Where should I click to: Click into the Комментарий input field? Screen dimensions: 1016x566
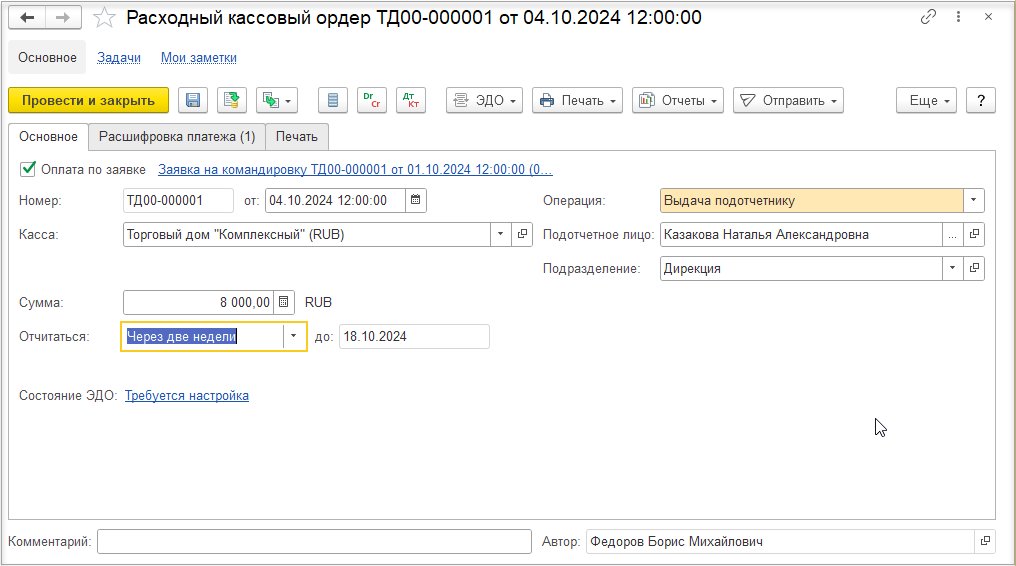pyautogui.click(x=314, y=541)
